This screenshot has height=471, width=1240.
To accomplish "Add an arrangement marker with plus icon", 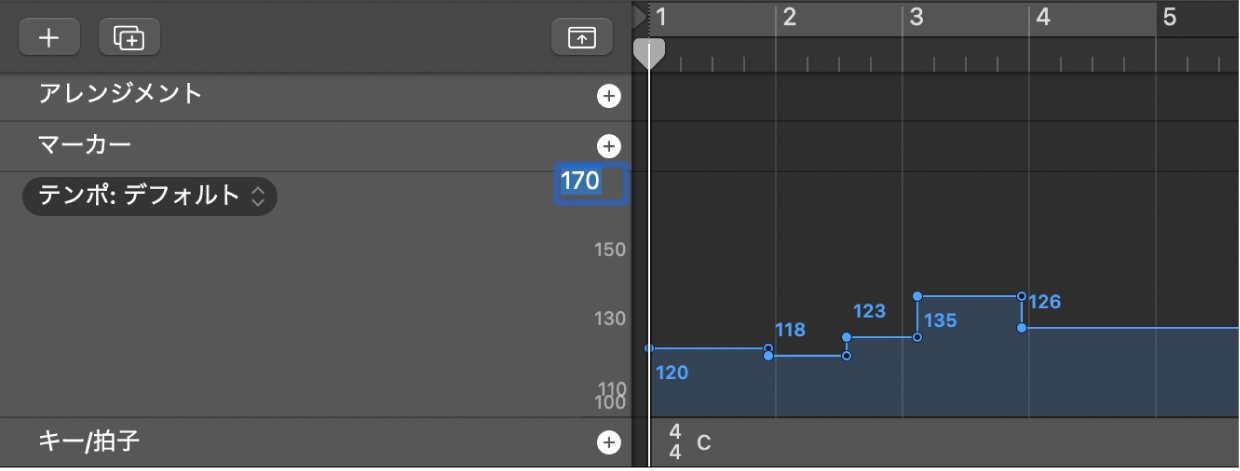I will pos(608,96).
